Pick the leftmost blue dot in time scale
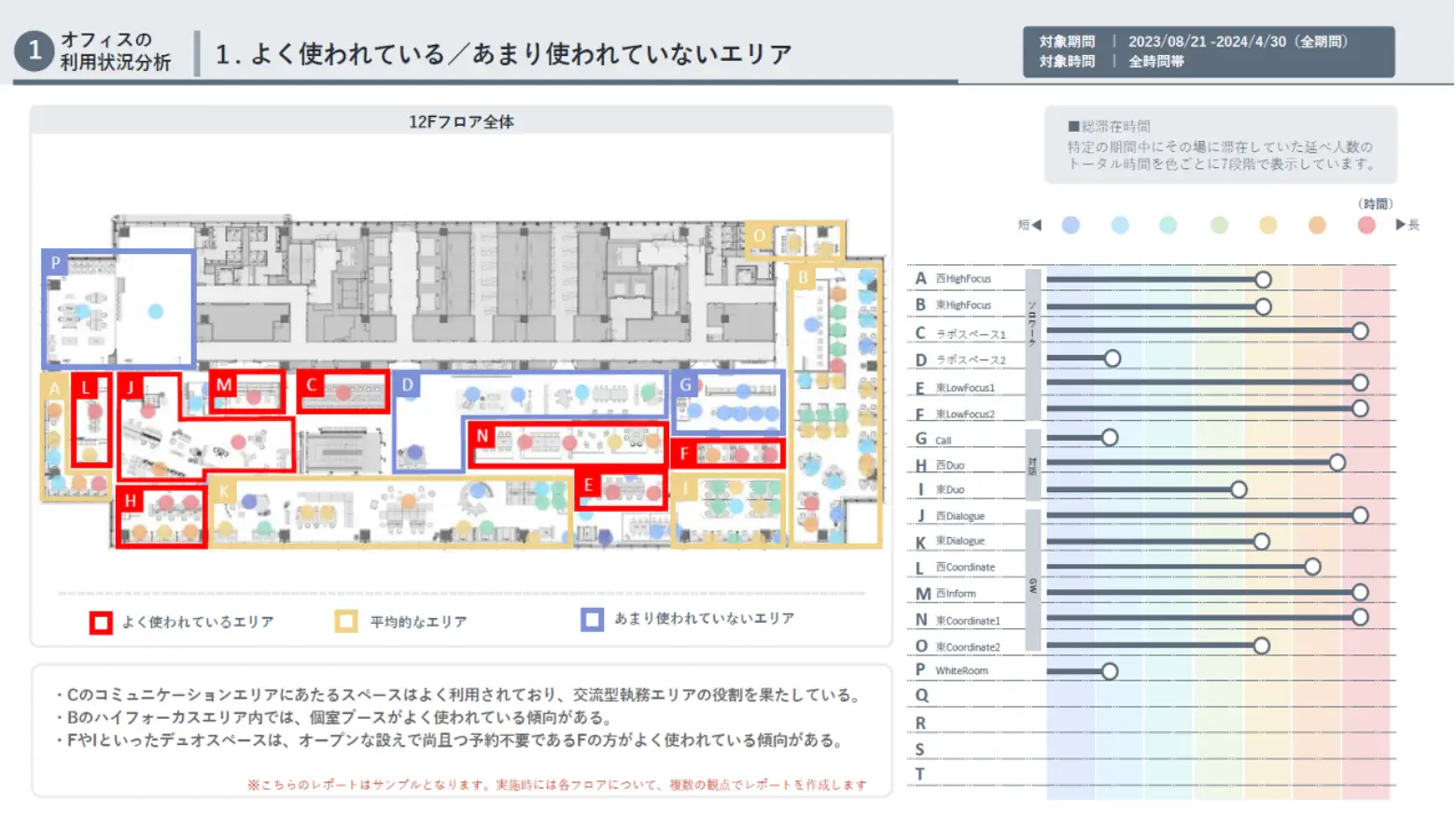This screenshot has height=816, width=1456. pos(1071,225)
